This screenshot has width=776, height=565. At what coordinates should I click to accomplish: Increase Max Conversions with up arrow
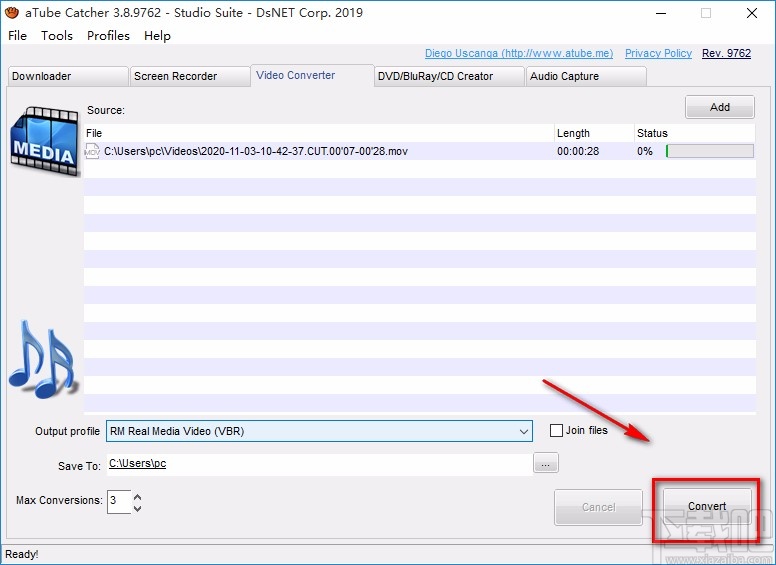[137, 496]
